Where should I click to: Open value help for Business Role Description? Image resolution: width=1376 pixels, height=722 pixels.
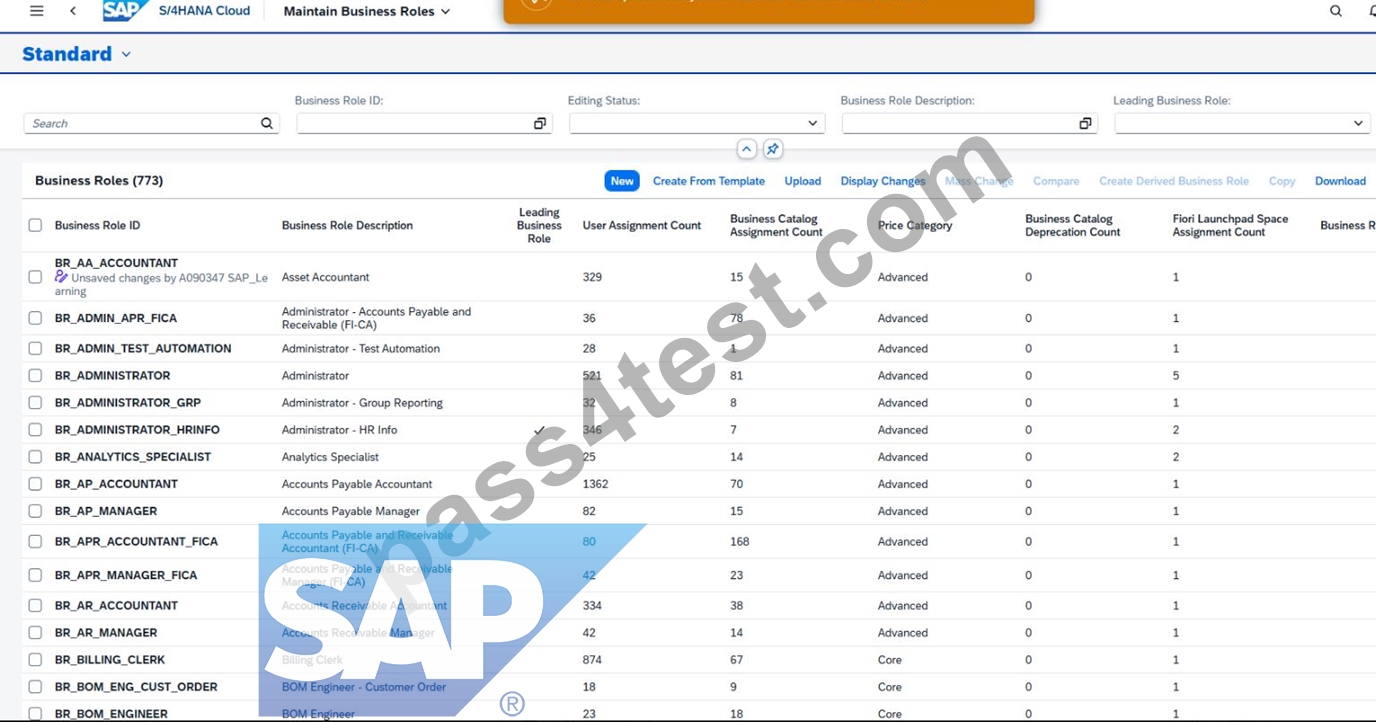pos(1085,124)
